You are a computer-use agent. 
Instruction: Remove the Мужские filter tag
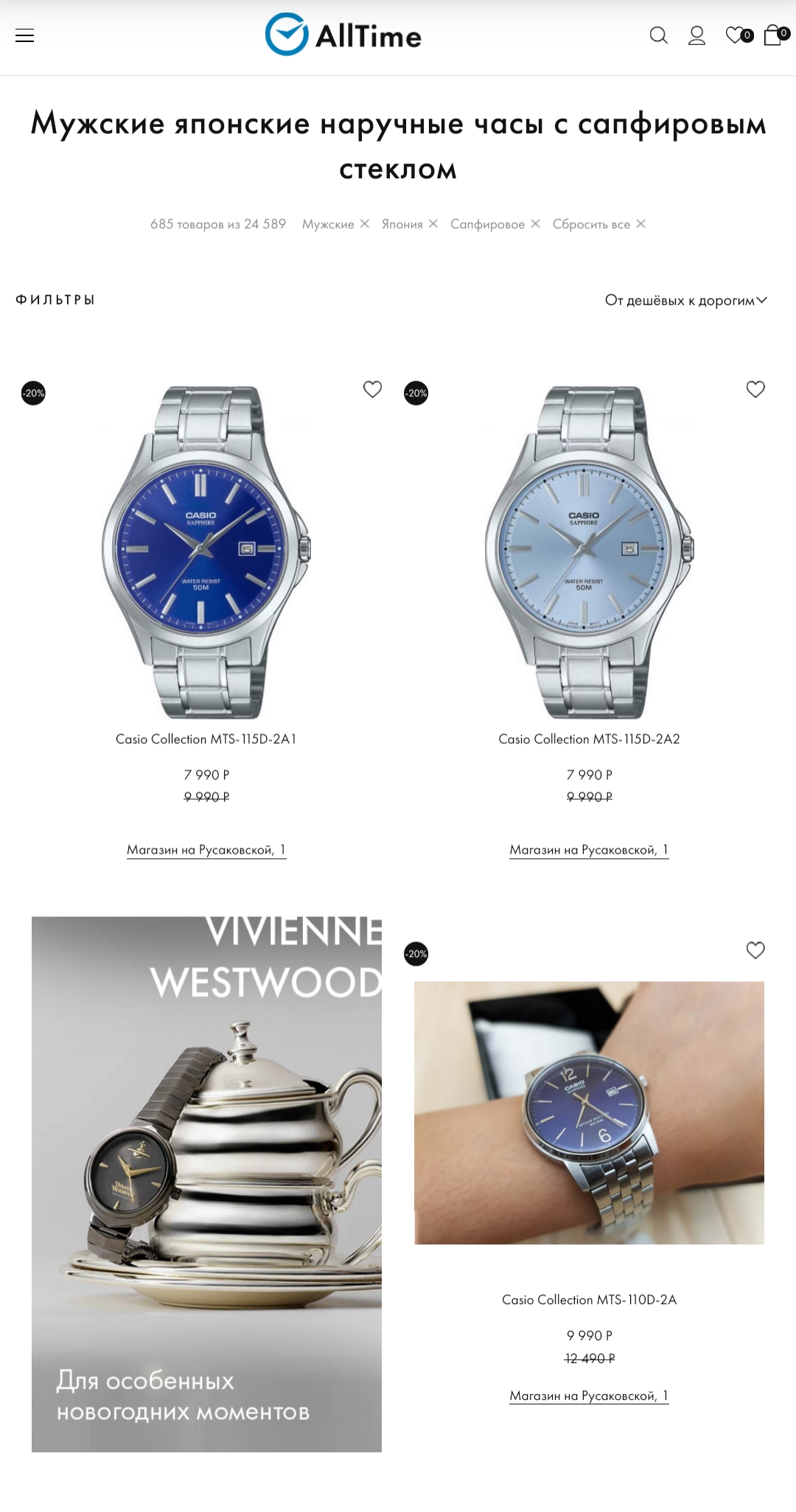[364, 223]
